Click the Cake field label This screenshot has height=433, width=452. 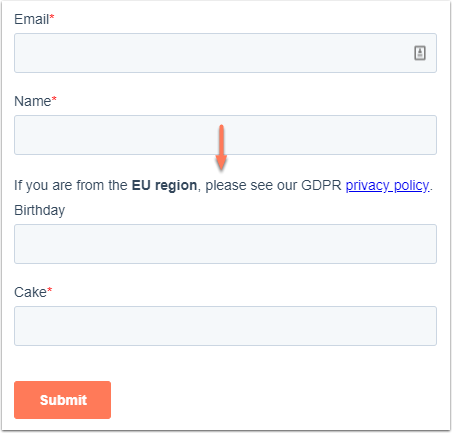click(30, 292)
